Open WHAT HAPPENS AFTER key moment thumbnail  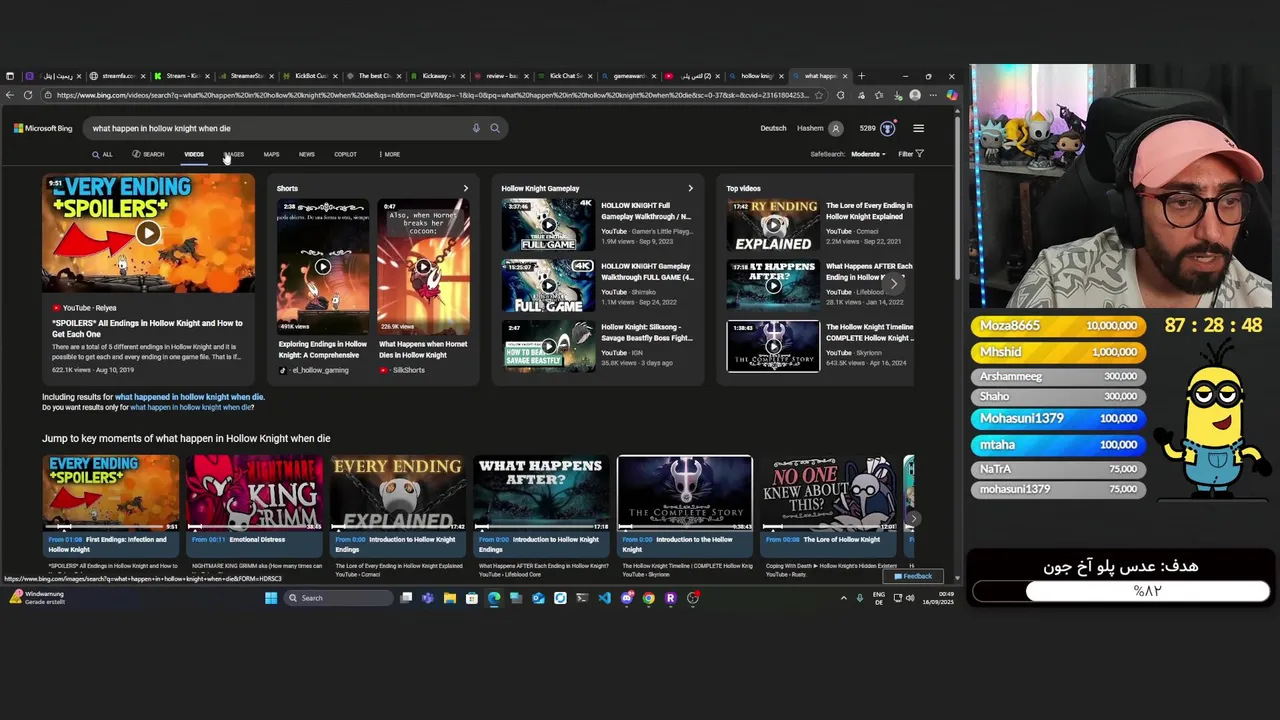[540, 492]
